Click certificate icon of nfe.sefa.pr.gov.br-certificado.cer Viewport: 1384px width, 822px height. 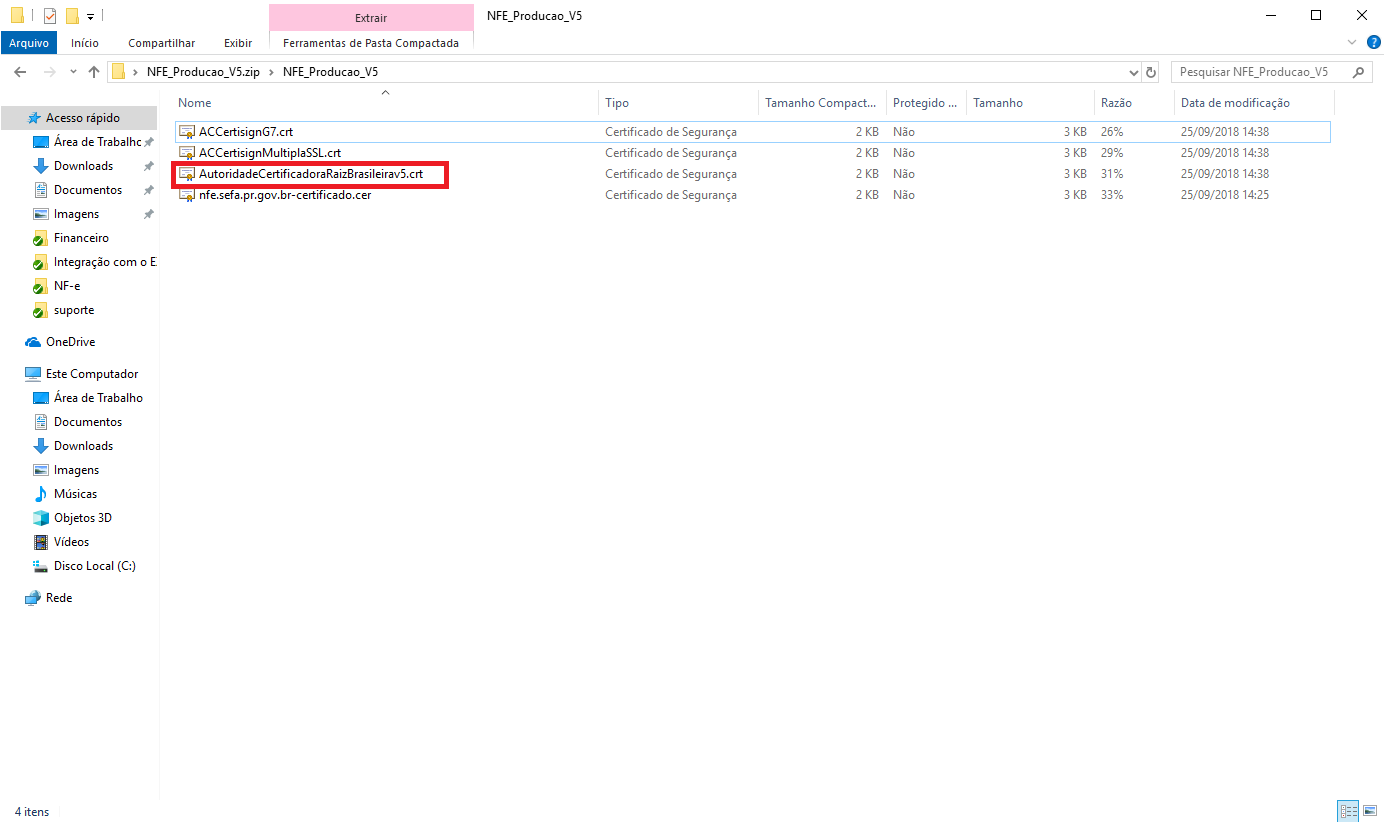click(x=186, y=195)
